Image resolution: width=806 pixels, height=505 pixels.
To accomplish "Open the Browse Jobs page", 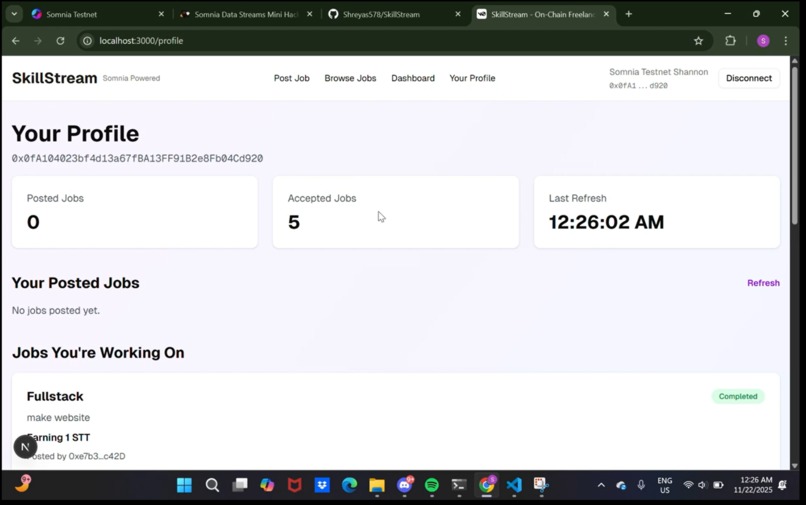I will tap(350, 78).
